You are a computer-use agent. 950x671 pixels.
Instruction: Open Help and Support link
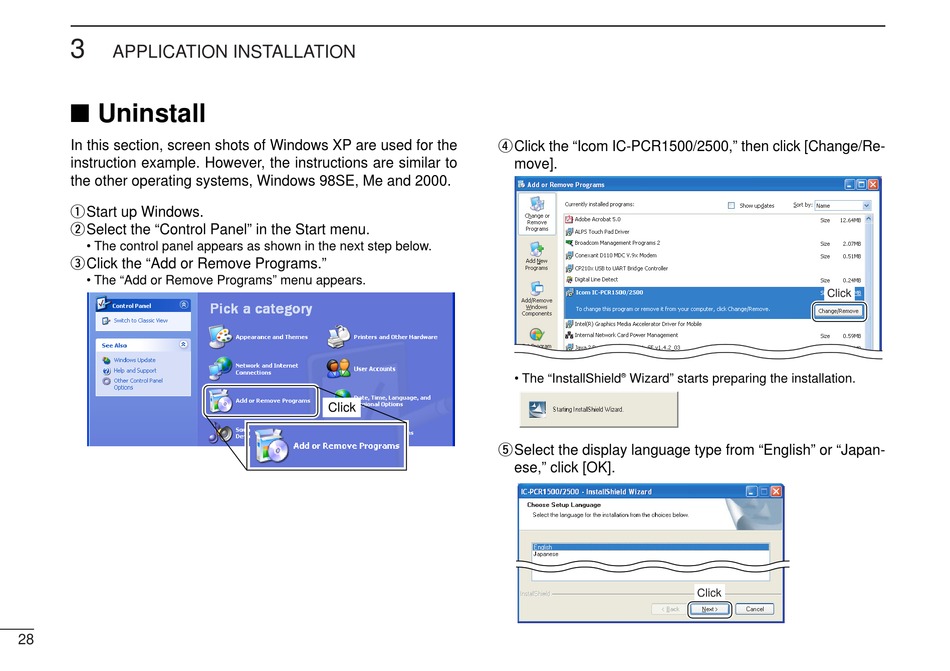(135, 370)
